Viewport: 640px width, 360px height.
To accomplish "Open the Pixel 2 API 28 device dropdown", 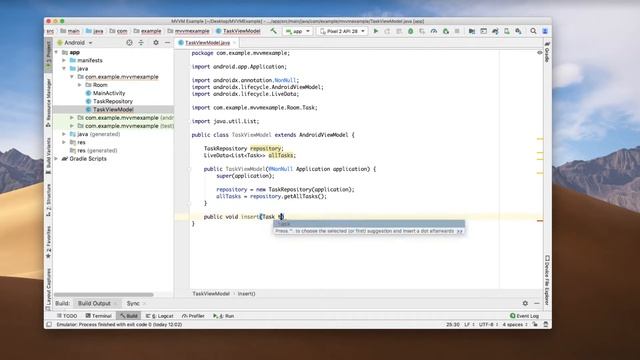I will coord(342,31).
